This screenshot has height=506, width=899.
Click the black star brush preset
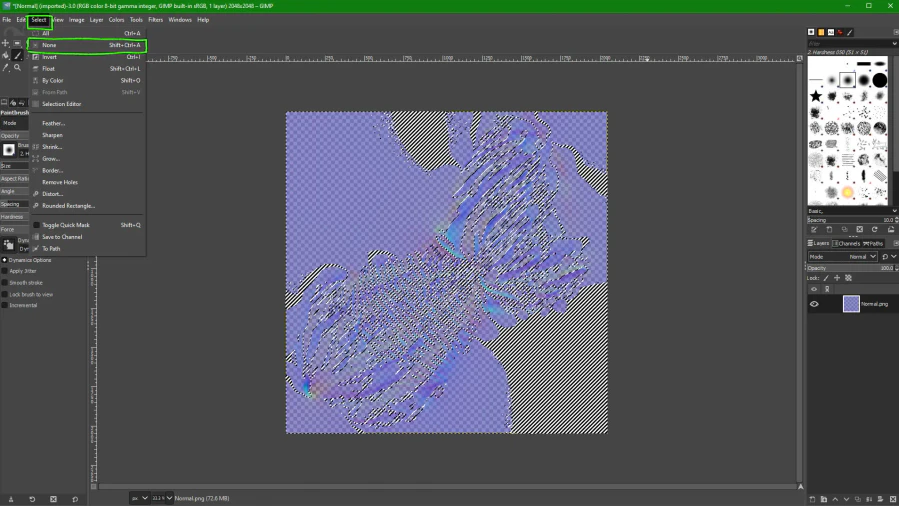click(x=816, y=97)
